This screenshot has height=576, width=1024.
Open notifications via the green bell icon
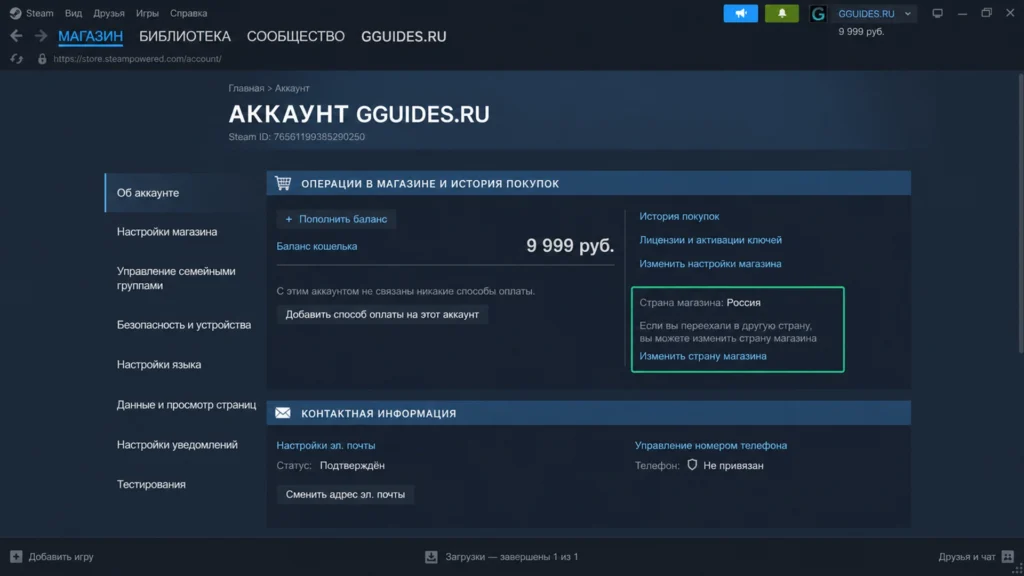pos(782,13)
